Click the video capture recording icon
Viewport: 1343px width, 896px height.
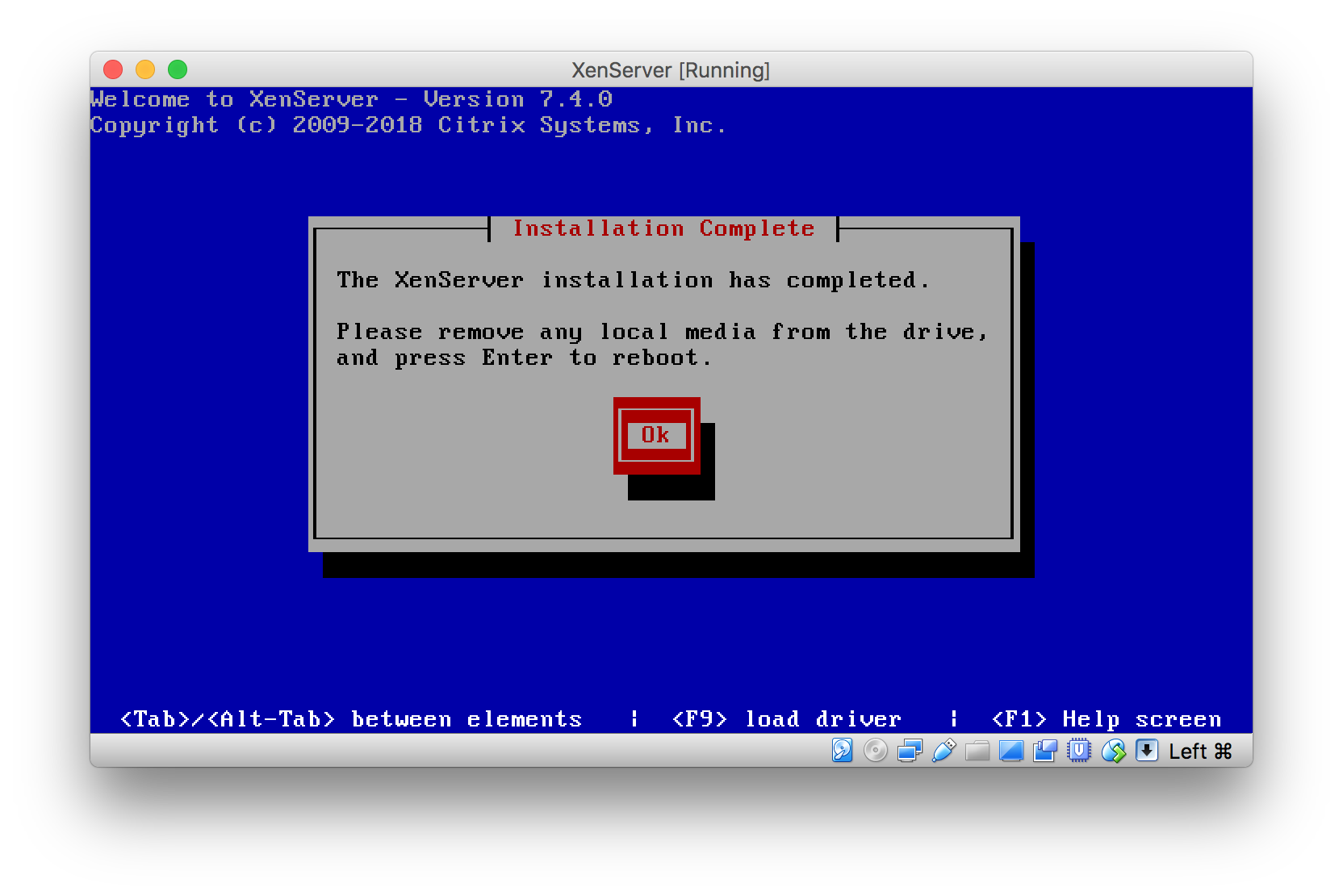1045,751
